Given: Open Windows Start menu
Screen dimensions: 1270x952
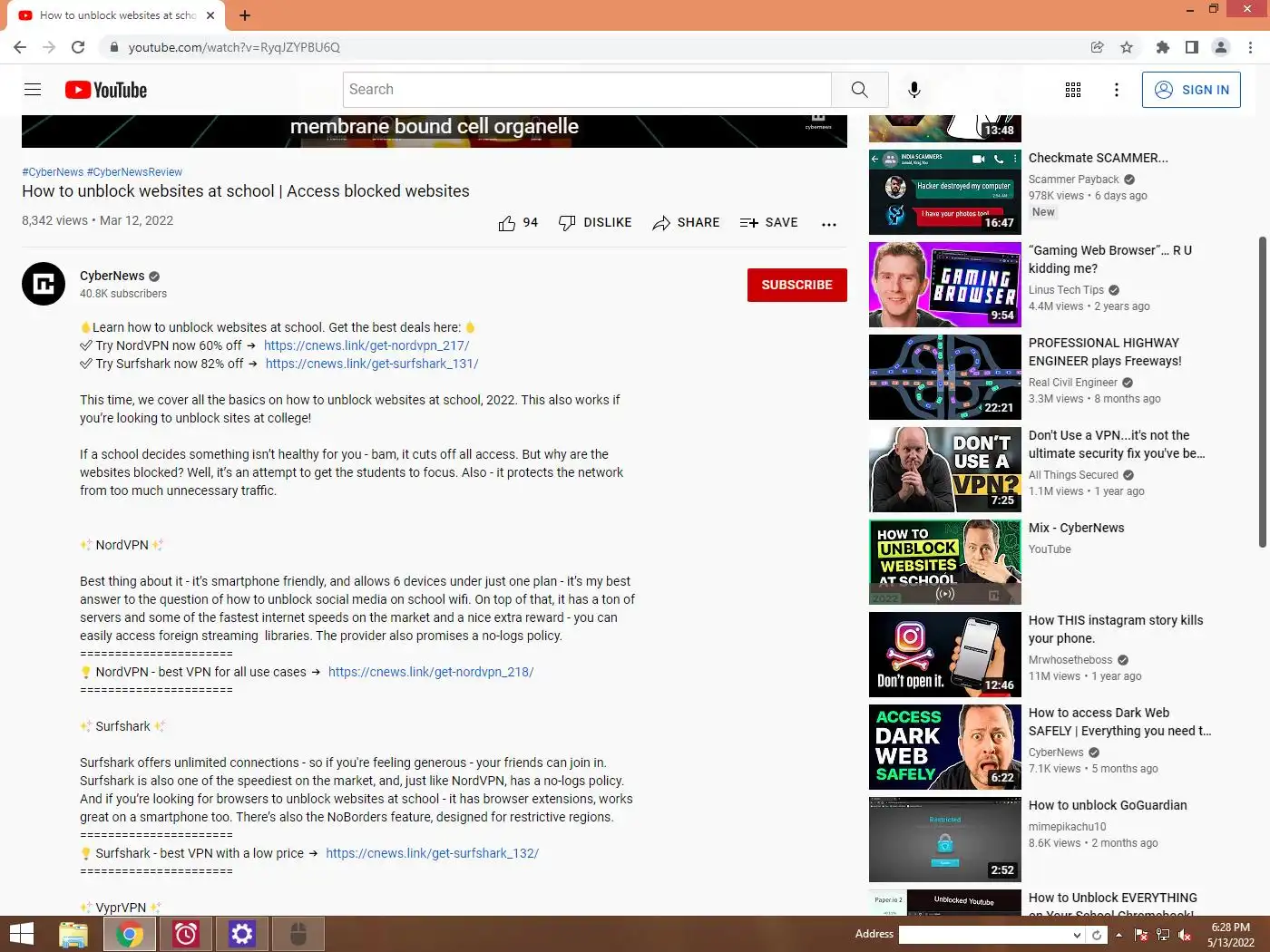Looking at the screenshot, I should point(22,934).
